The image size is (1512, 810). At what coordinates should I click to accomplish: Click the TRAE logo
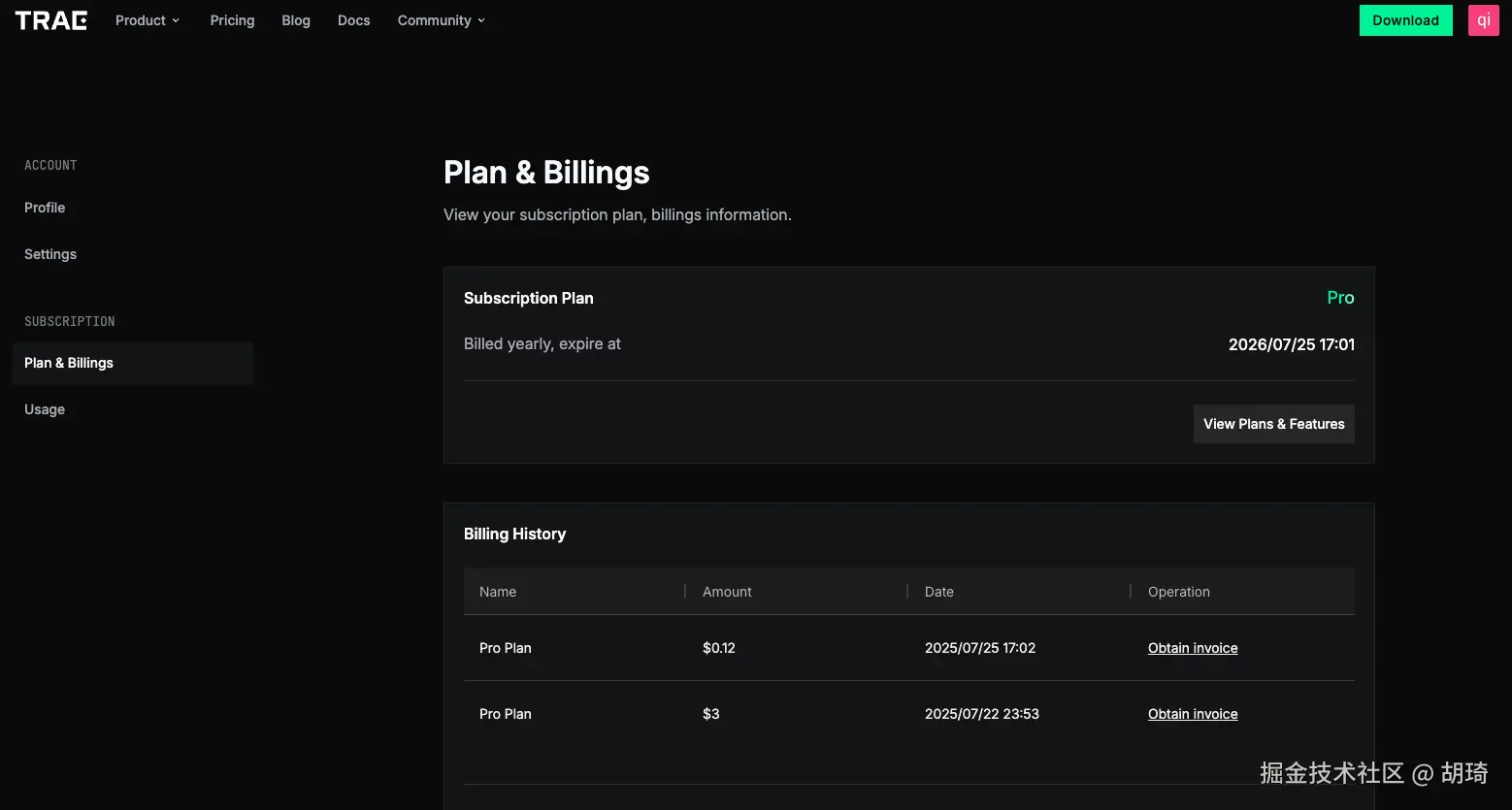(51, 20)
